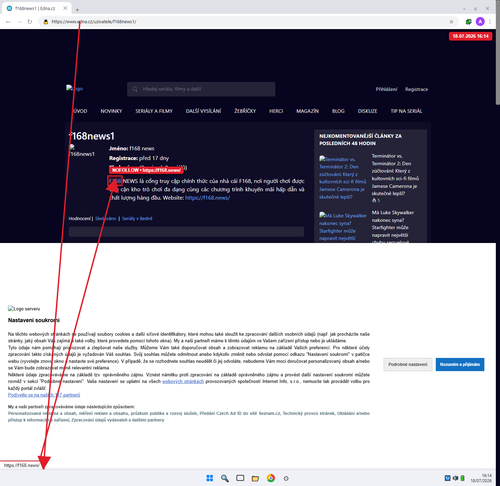The image size is (500, 486).
Task: View site info via address bar lock icon
Action: (x=46, y=22)
